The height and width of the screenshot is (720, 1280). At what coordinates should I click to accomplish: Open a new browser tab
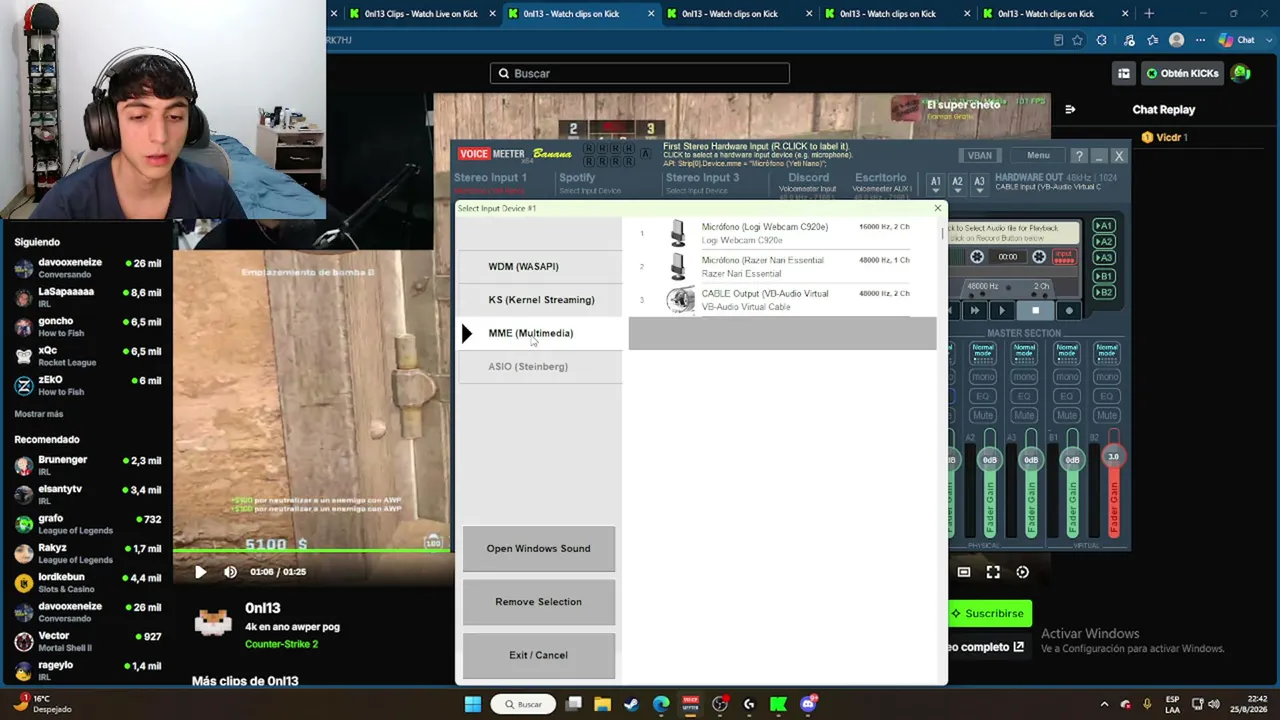pos(1149,14)
